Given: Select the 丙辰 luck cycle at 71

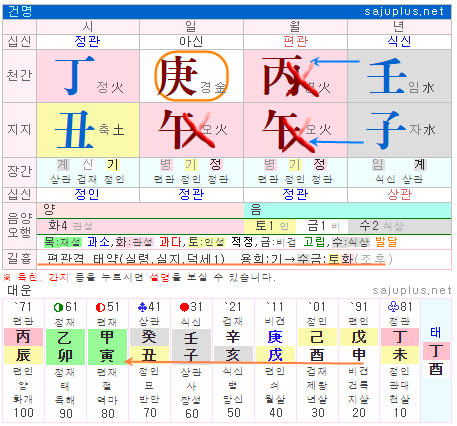Looking at the screenshot, I should click(23, 347).
